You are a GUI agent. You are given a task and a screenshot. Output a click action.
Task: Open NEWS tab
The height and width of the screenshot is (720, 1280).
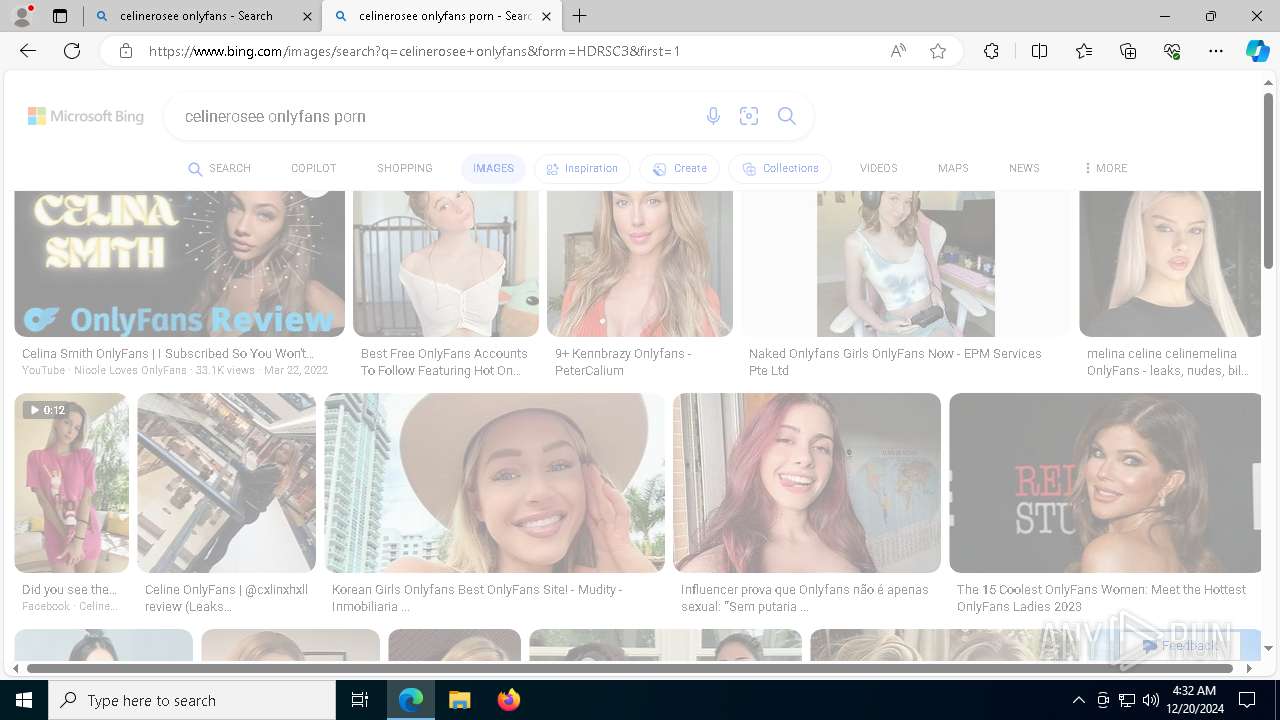pos(1024,168)
